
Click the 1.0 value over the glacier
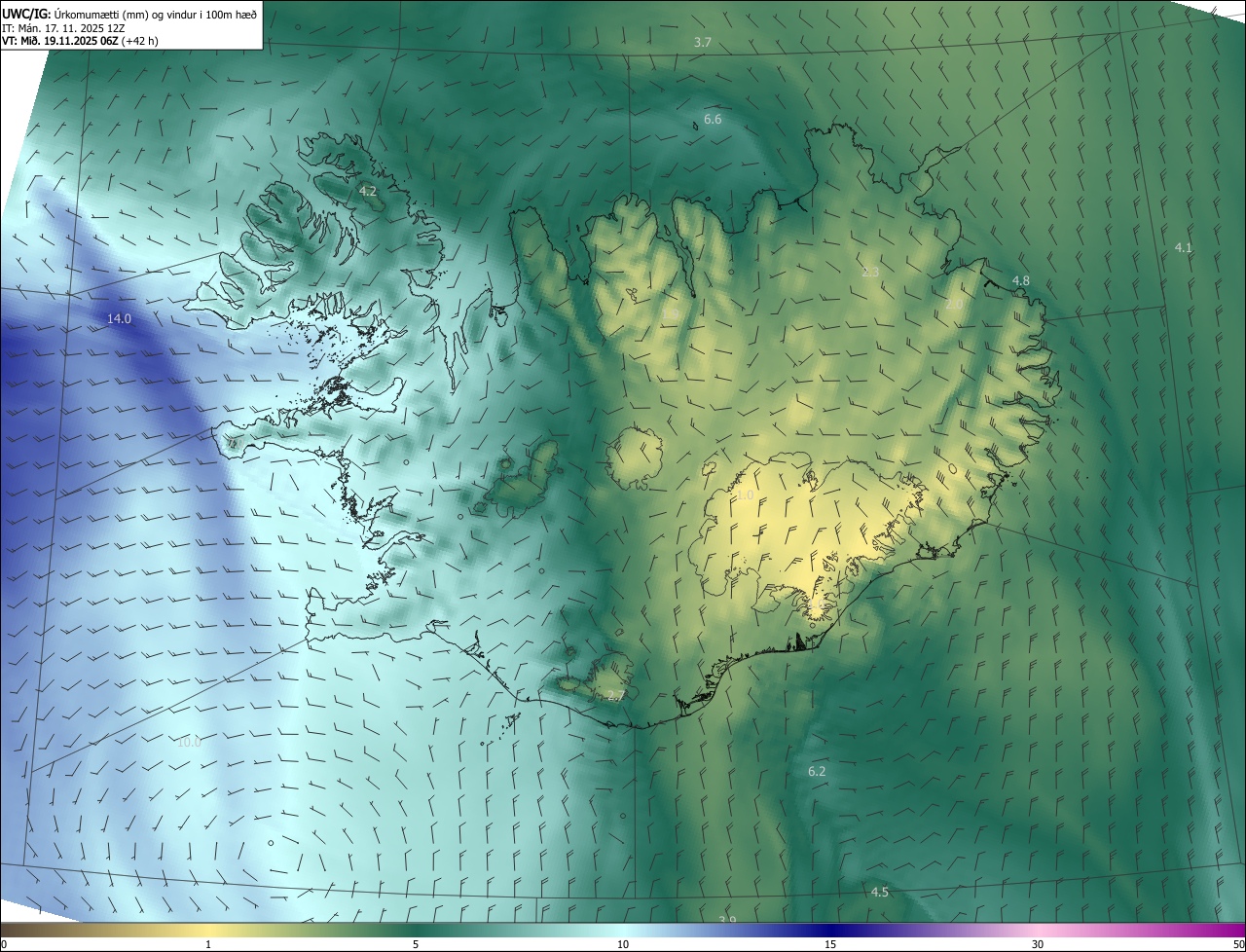click(x=745, y=495)
